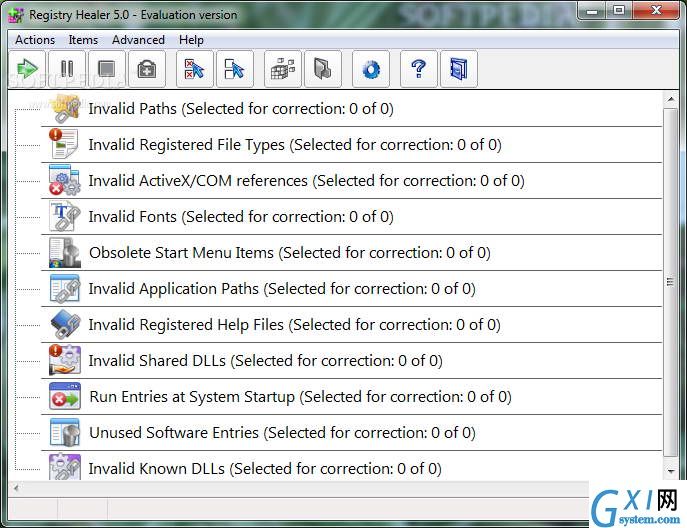Click the backups files icon

323,69
